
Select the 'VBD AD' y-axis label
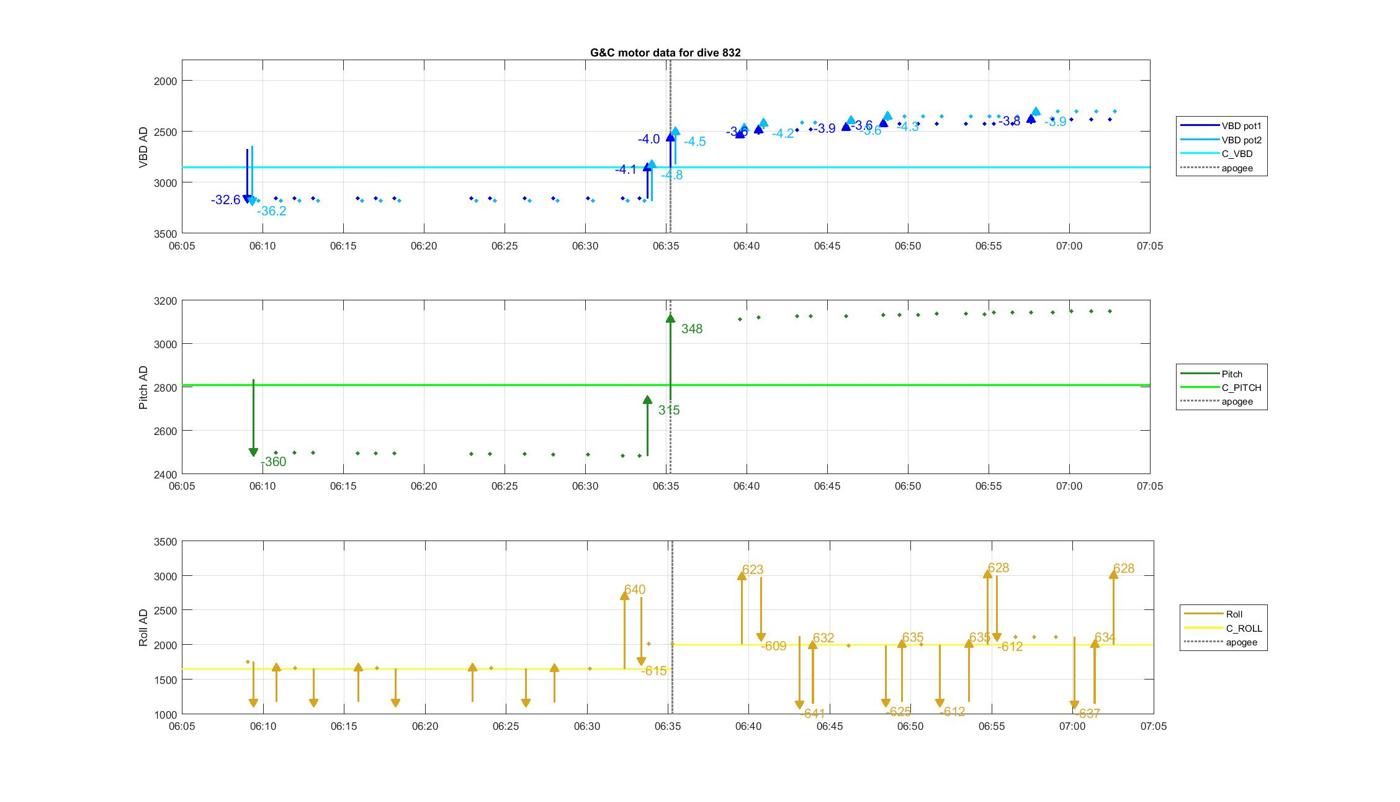(143, 146)
